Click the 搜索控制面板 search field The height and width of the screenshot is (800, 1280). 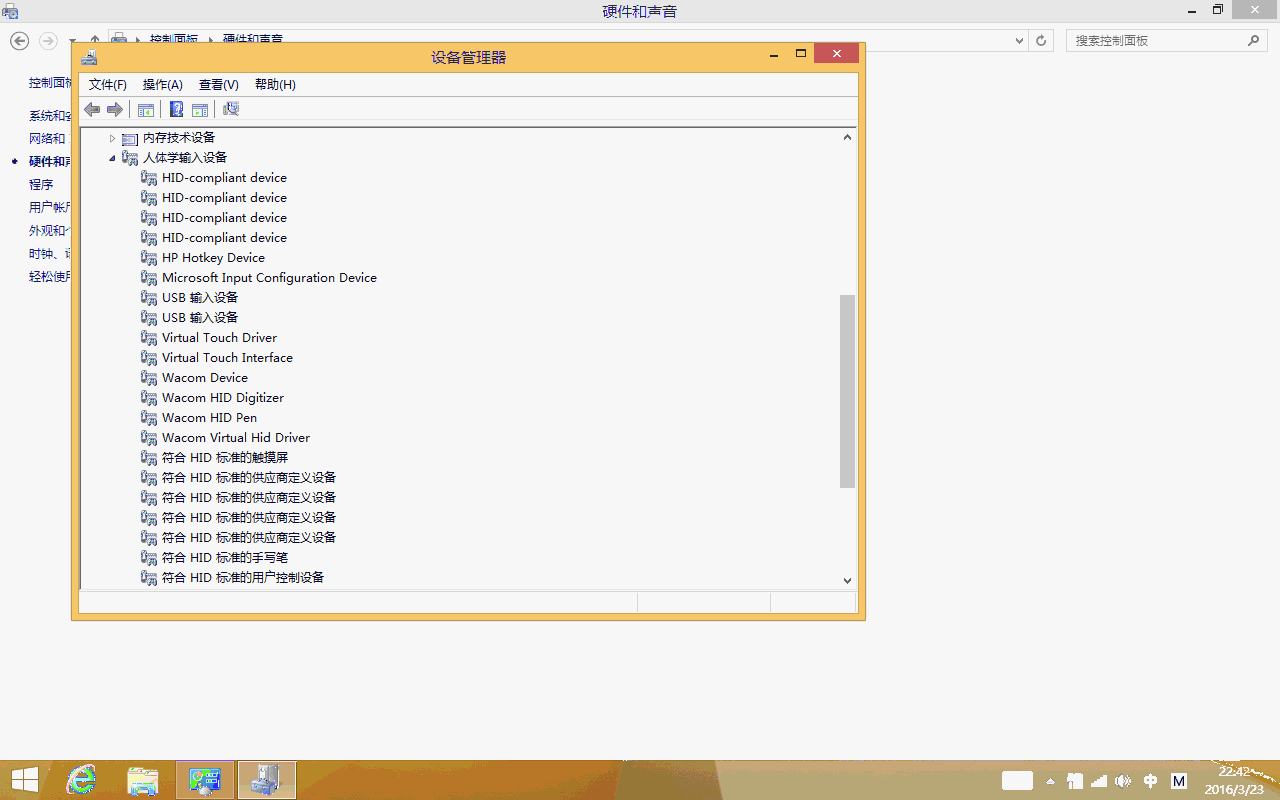click(1167, 40)
